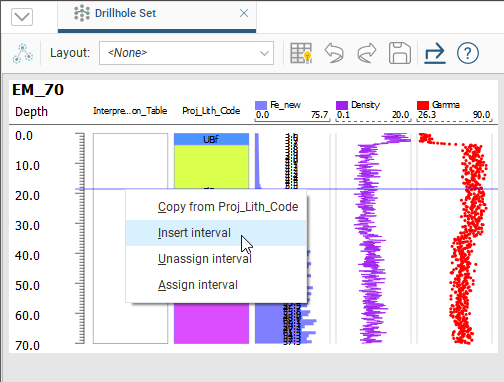Open the Layout dropdown showing <None>
504x382 pixels.
[x=186, y=53]
